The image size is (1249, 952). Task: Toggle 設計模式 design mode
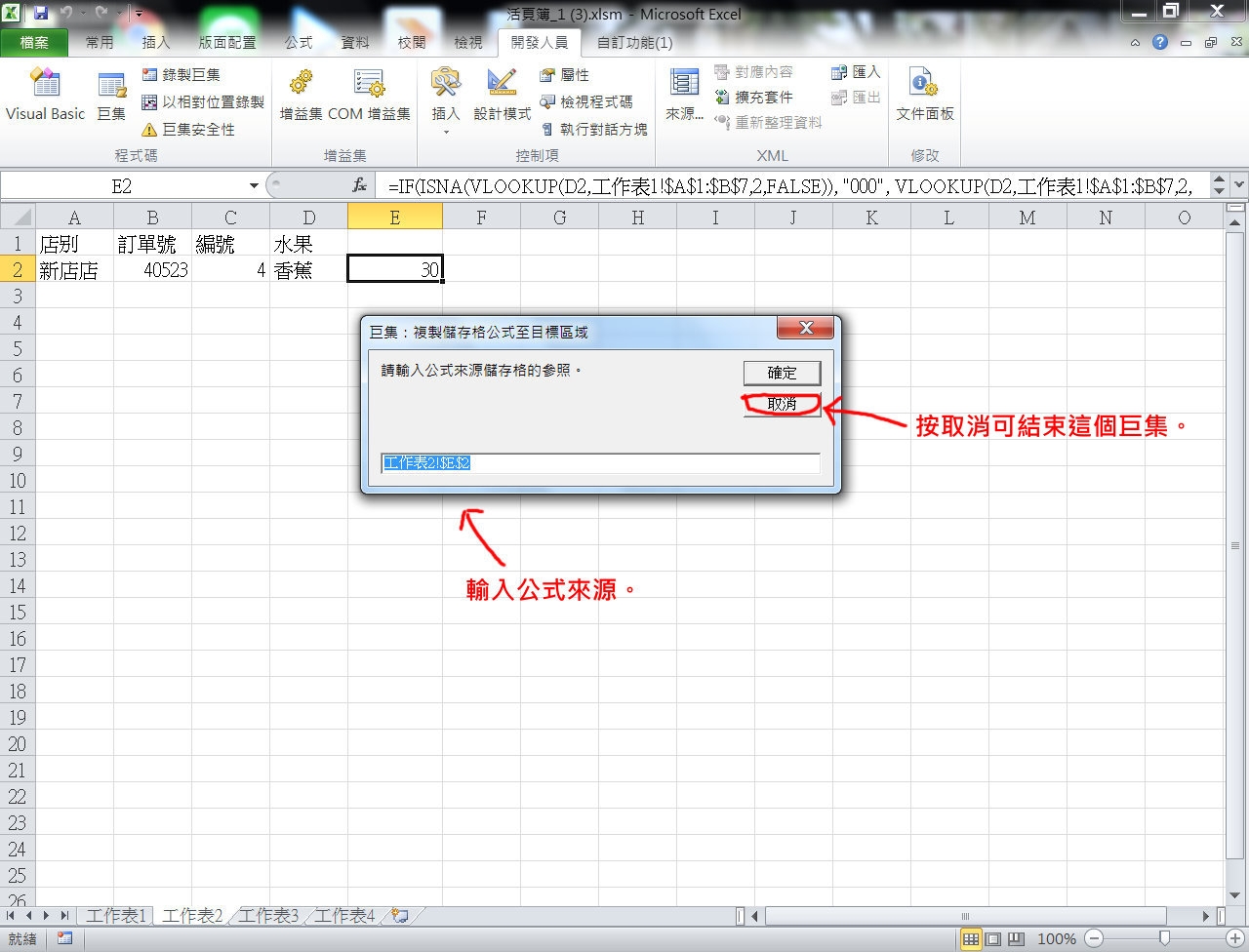[x=502, y=96]
